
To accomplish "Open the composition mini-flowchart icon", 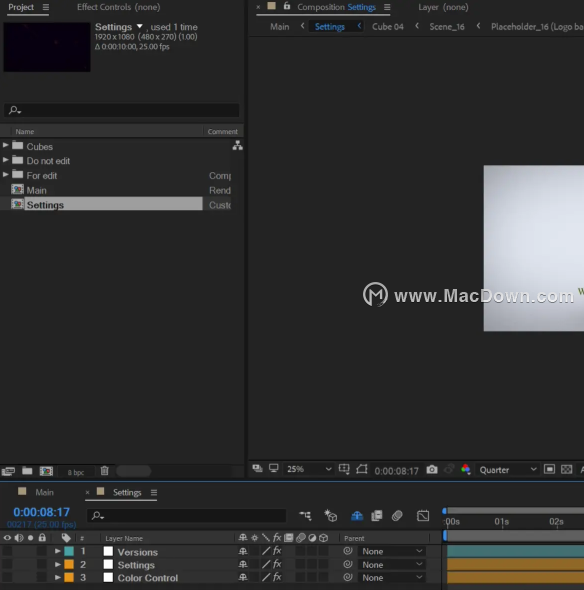I will tap(305, 515).
